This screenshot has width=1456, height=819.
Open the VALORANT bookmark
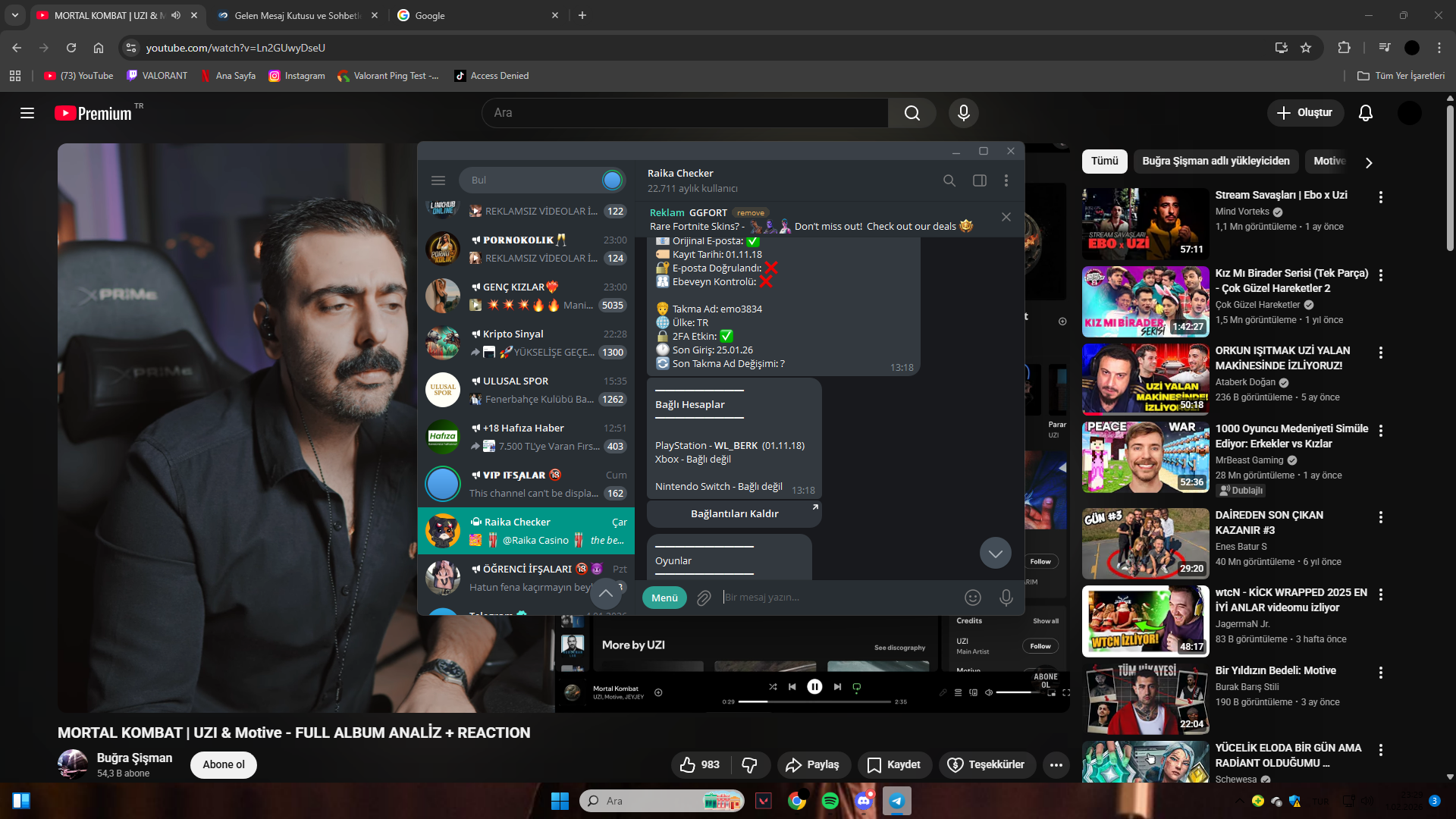click(x=157, y=76)
